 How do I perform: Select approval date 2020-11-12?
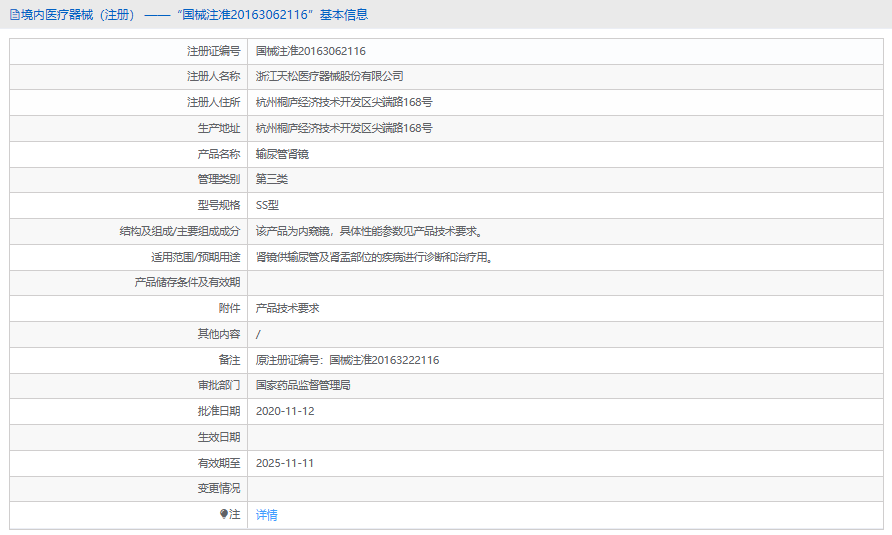(285, 411)
